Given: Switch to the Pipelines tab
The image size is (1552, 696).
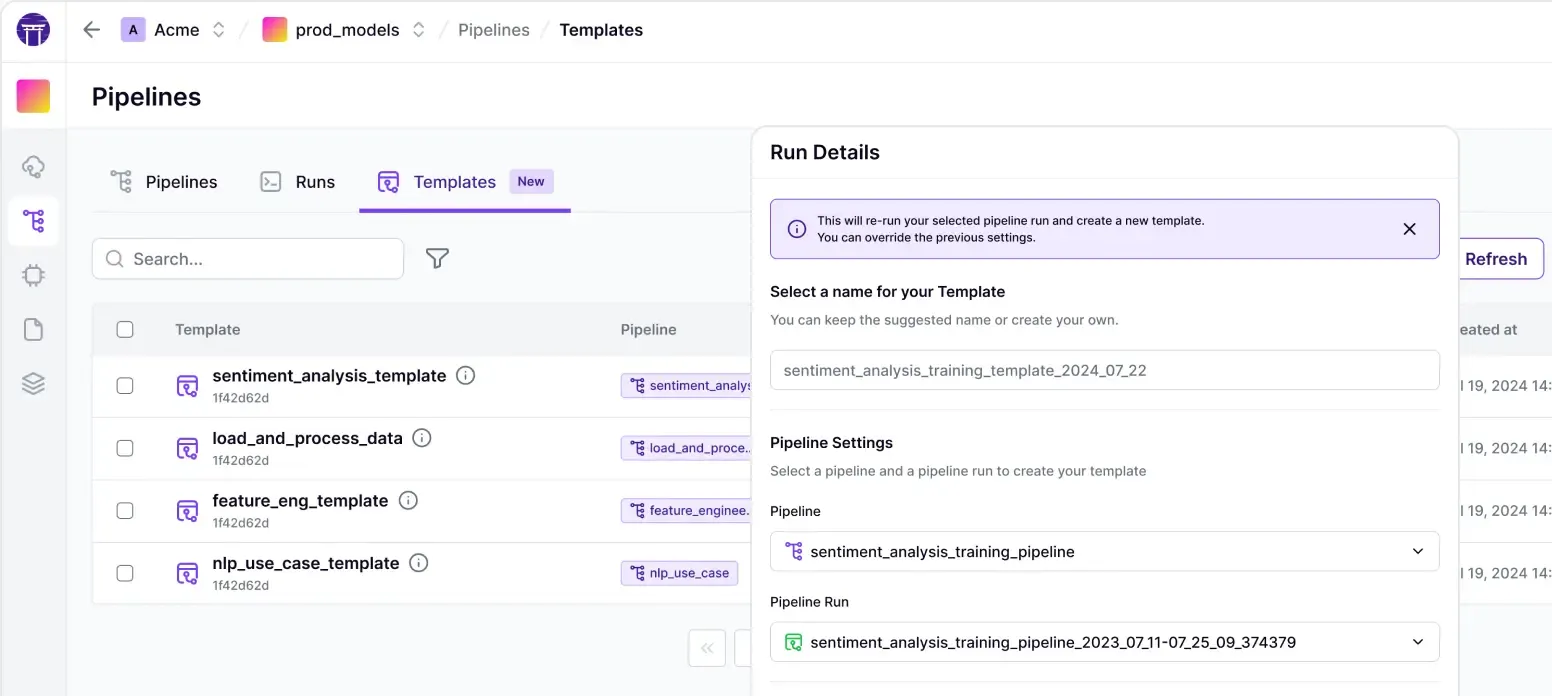Looking at the screenshot, I should click(x=164, y=182).
